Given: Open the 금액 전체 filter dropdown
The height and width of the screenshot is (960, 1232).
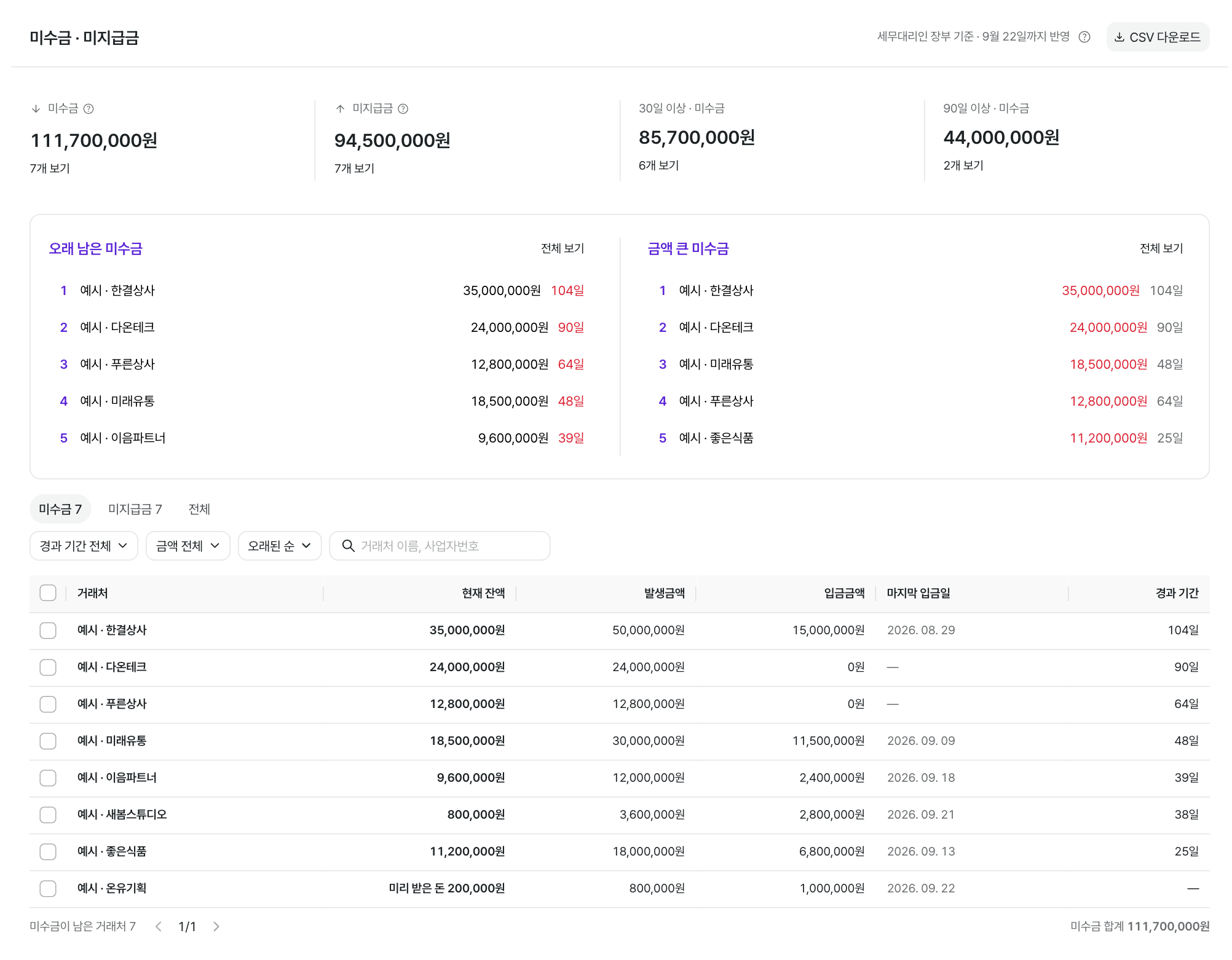Looking at the screenshot, I should coord(188,546).
